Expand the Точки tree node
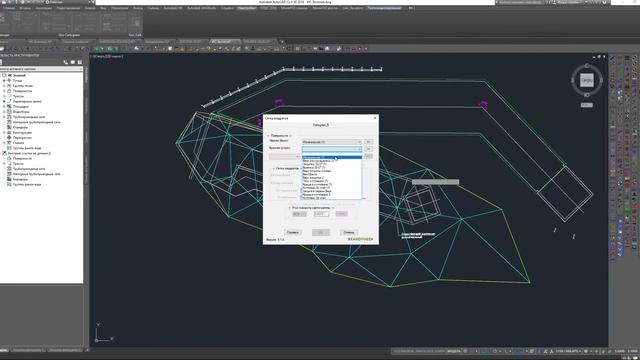Viewport: 640px width, 360px height. click(x=4, y=80)
